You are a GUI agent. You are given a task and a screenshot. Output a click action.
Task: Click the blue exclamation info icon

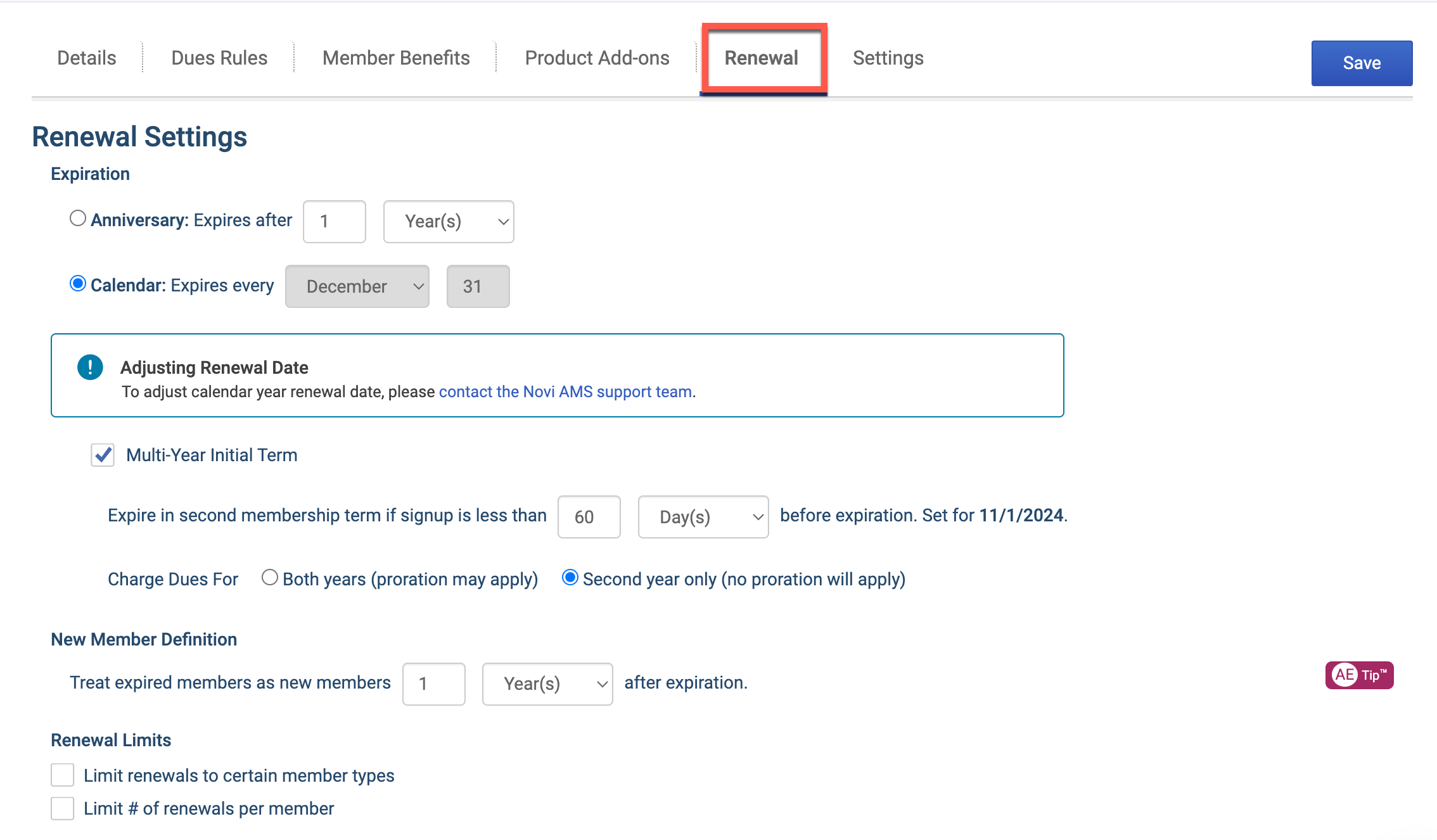coord(90,367)
